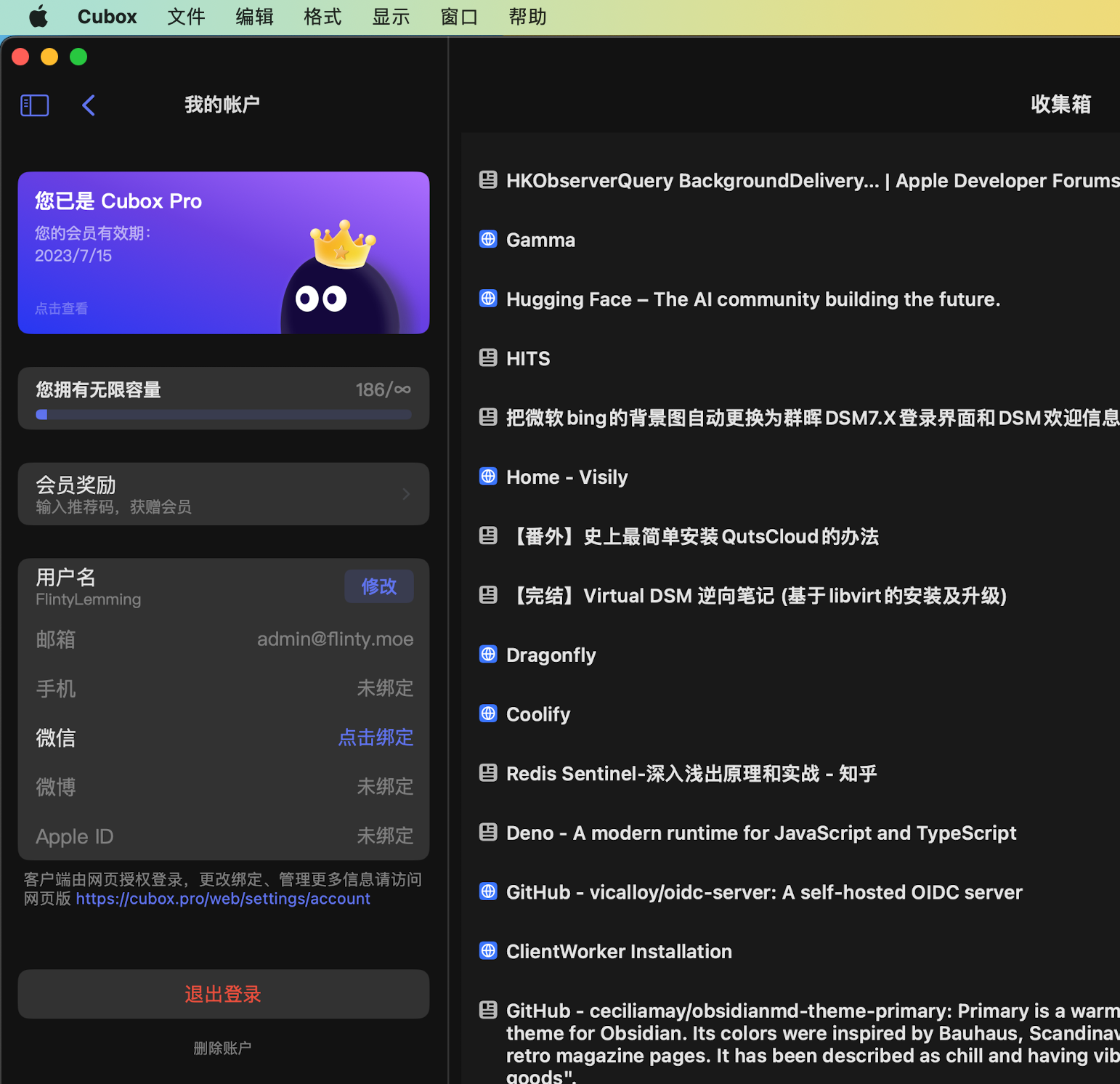Expand the 会员奖励 row chevron
Image resolution: width=1120 pixels, height=1084 pixels.
click(406, 494)
